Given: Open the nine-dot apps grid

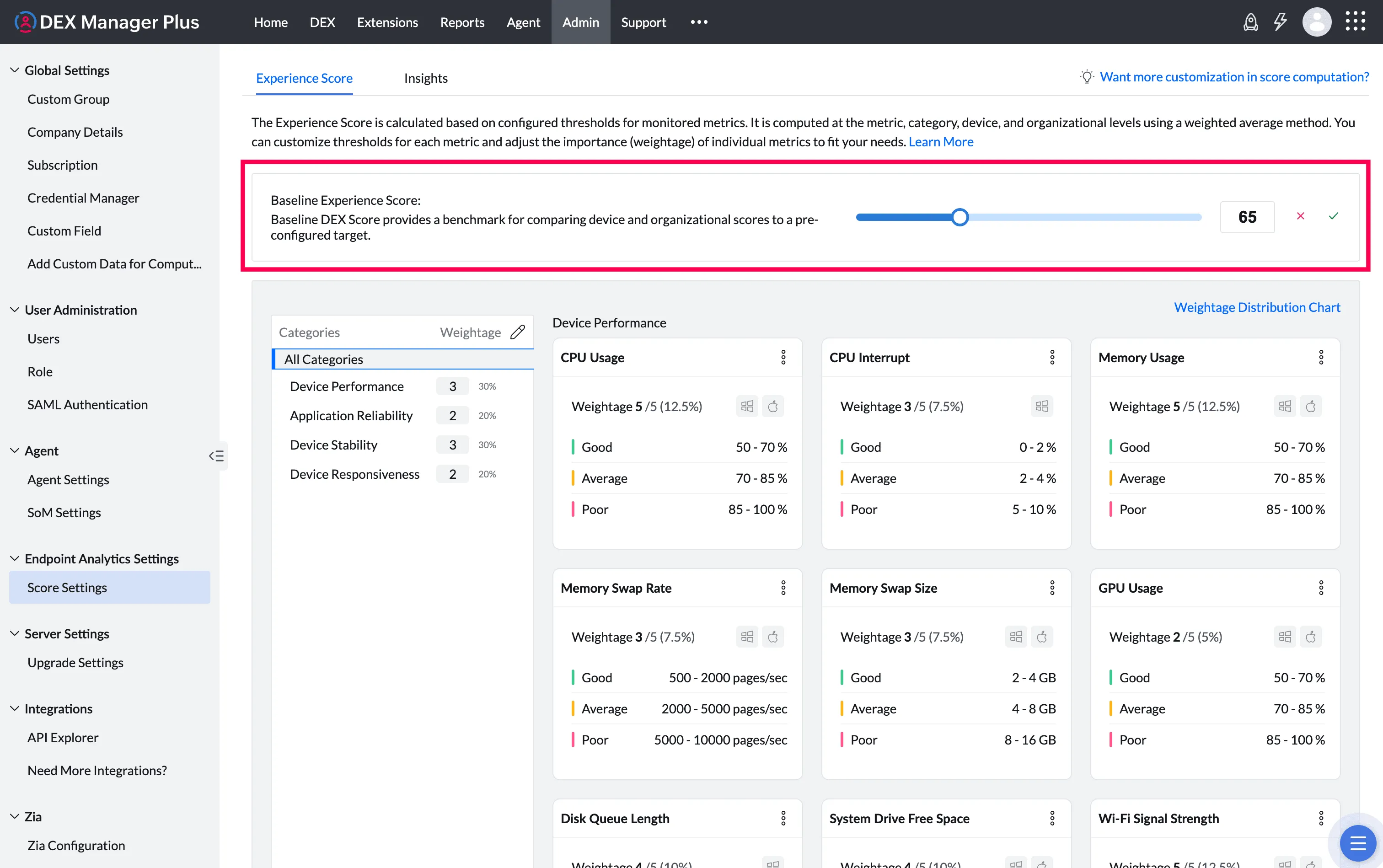Looking at the screenshot, I should pyautogui.click(x=1356, y=22).
